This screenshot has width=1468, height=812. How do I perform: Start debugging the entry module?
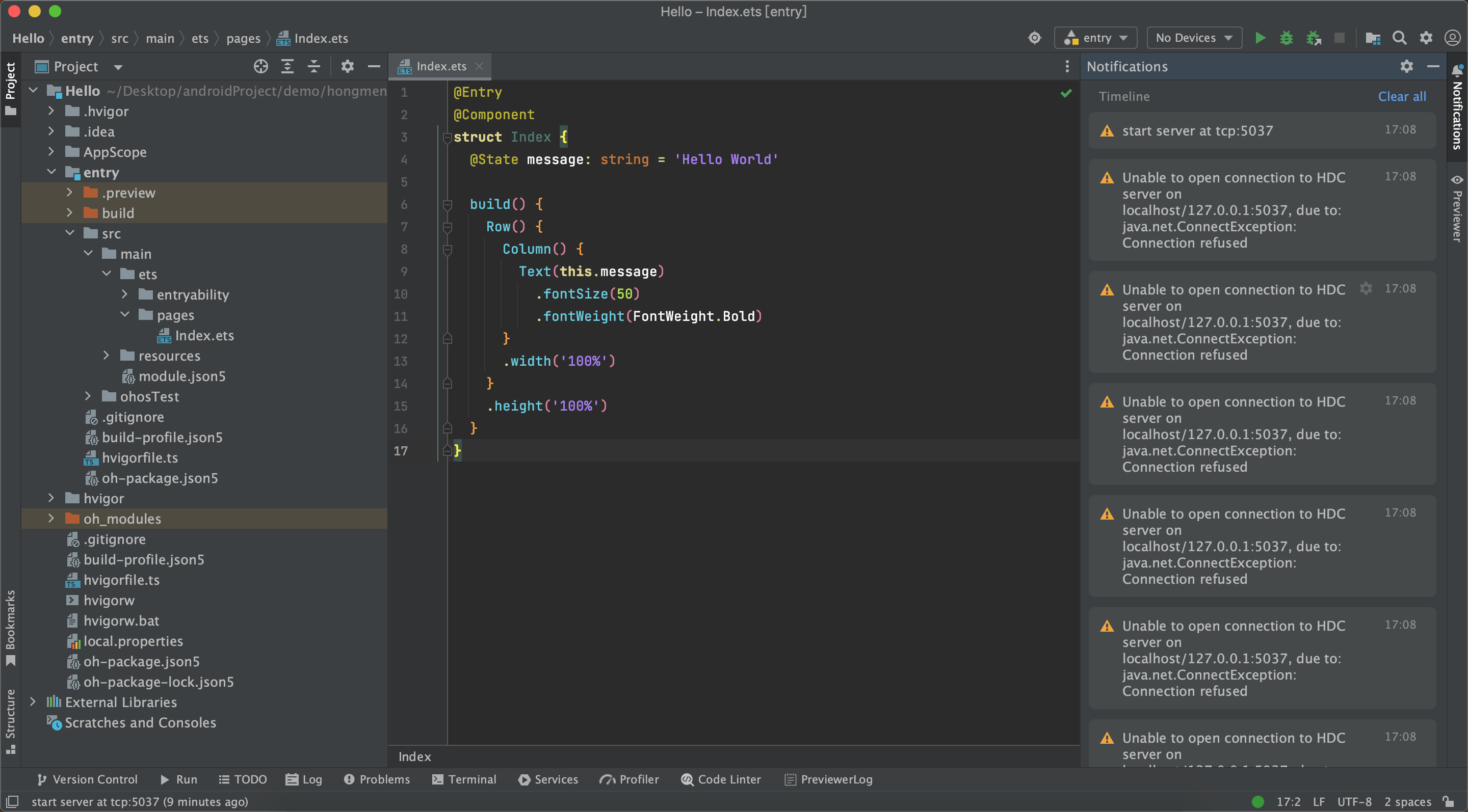(1286, 38)
